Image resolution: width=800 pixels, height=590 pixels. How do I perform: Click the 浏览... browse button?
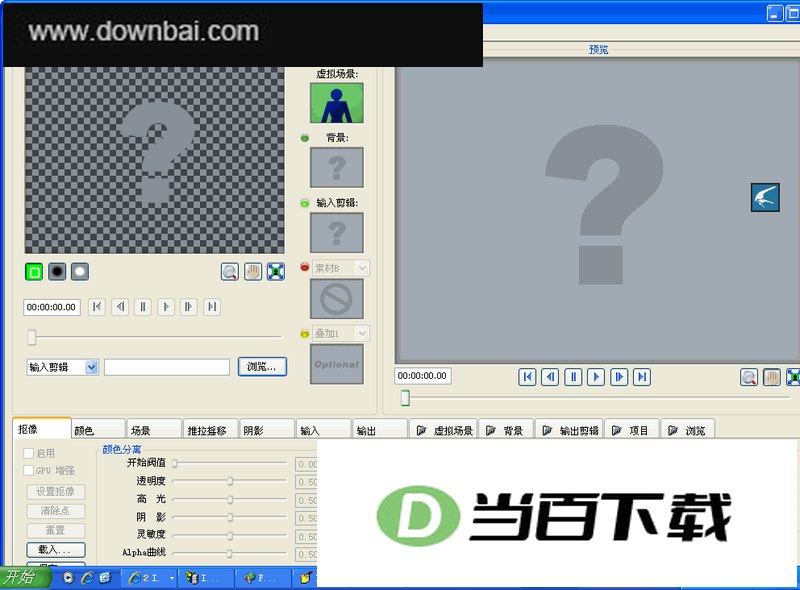(262, 366)
